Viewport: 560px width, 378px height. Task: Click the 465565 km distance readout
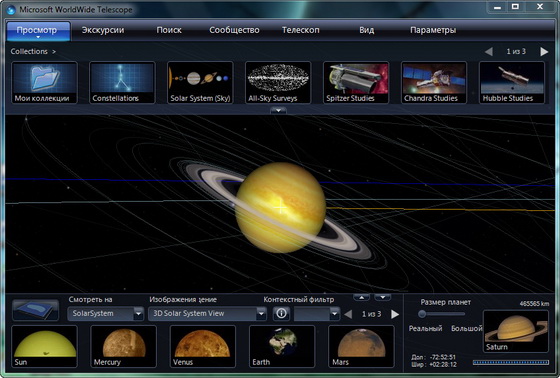534,304
